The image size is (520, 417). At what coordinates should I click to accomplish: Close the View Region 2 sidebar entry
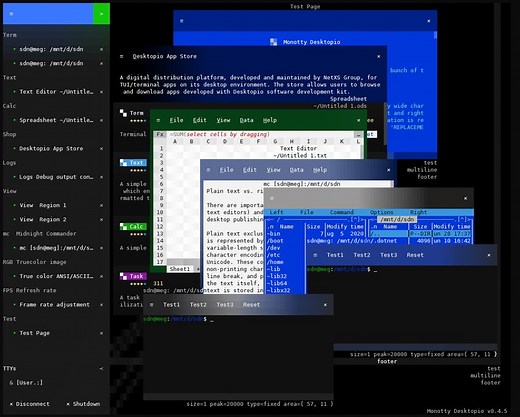point(101,220)
